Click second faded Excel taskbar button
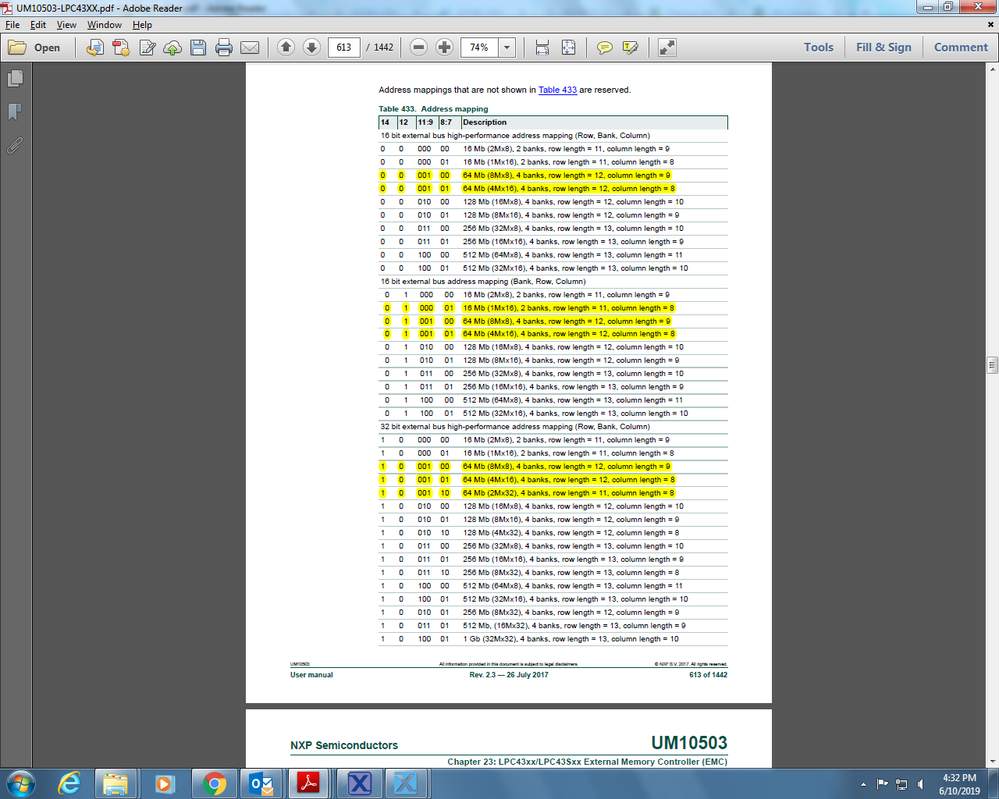Screen dimensions: 999x799 tap(406, 783)
